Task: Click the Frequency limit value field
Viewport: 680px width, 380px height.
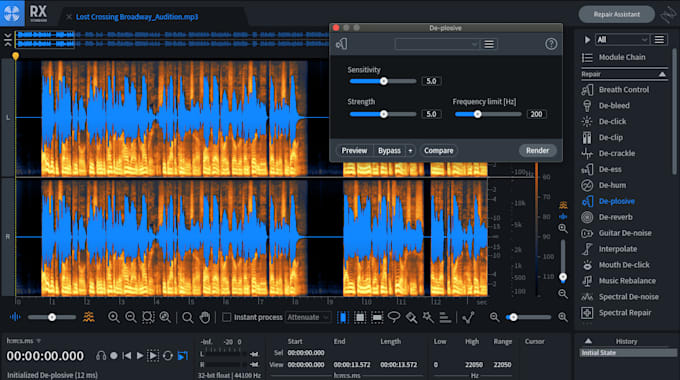Action: (x=536, y=114)
